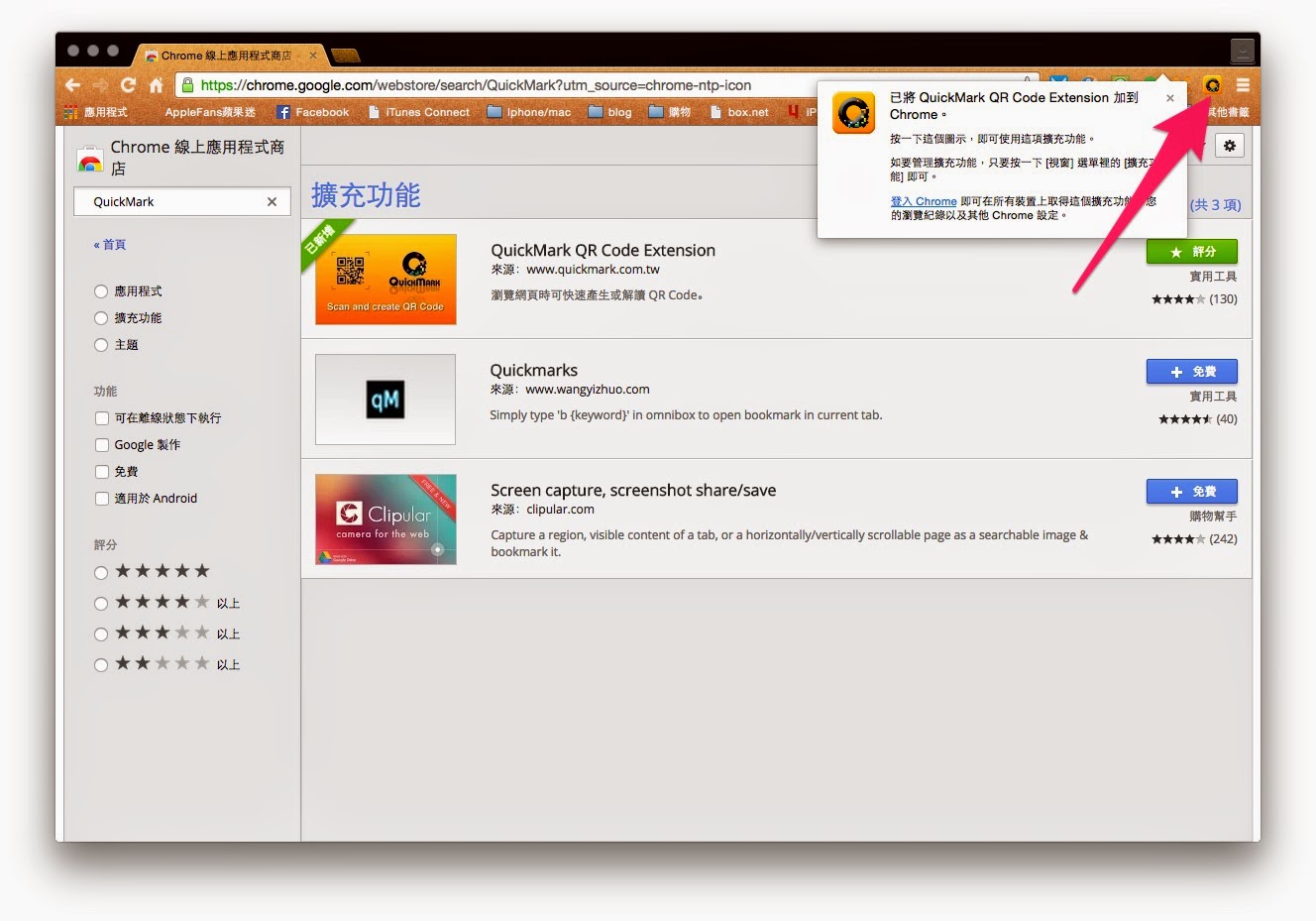
Task: Click the green 評分 button for QuickMark
Action: [x=1191, y=252]
